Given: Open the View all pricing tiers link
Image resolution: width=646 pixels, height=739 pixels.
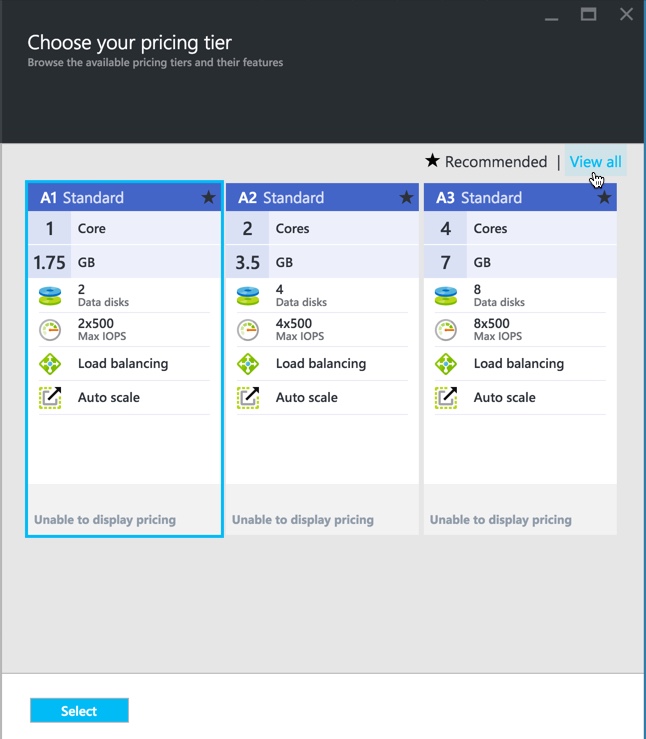Looking at the screenshot, I should (x=595, y=162).
